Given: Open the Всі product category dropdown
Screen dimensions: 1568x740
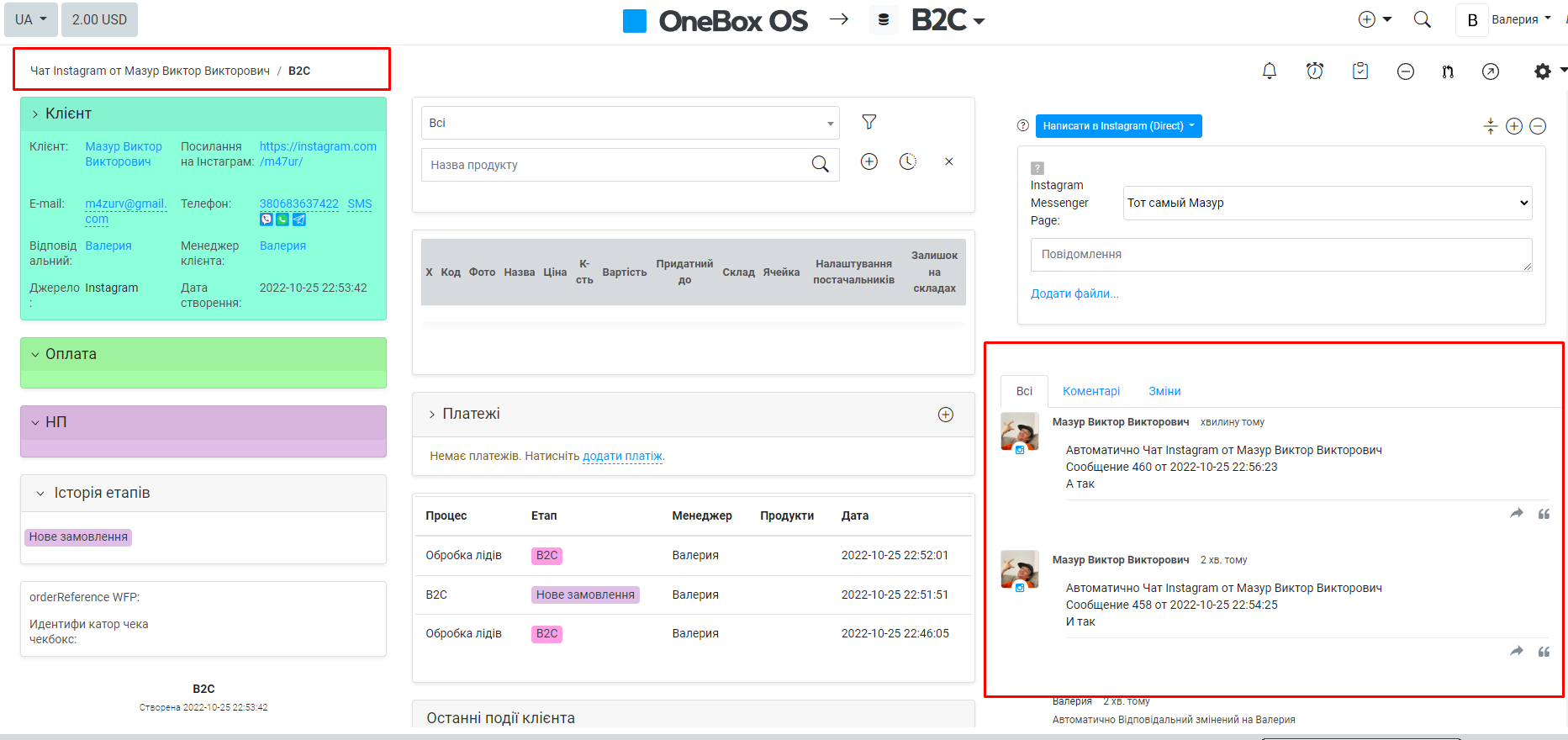Looking at the screenshot, I should 630,123.
